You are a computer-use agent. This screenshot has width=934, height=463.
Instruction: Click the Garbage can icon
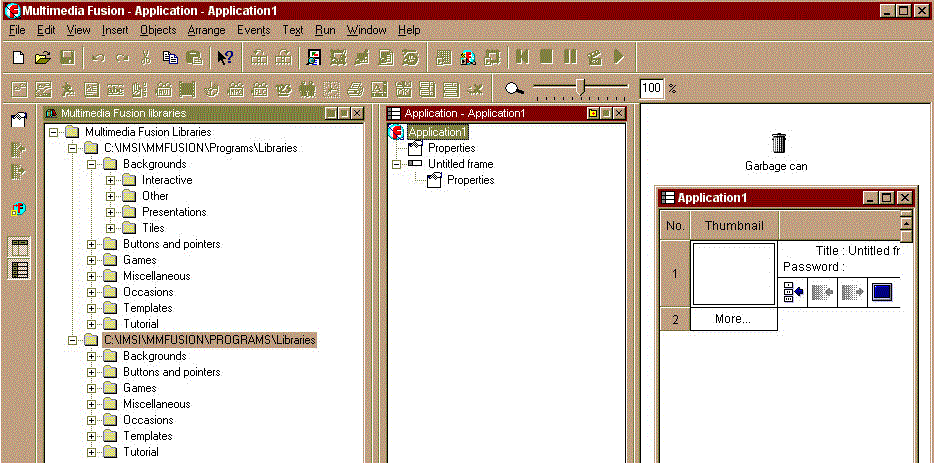point(779,143)
